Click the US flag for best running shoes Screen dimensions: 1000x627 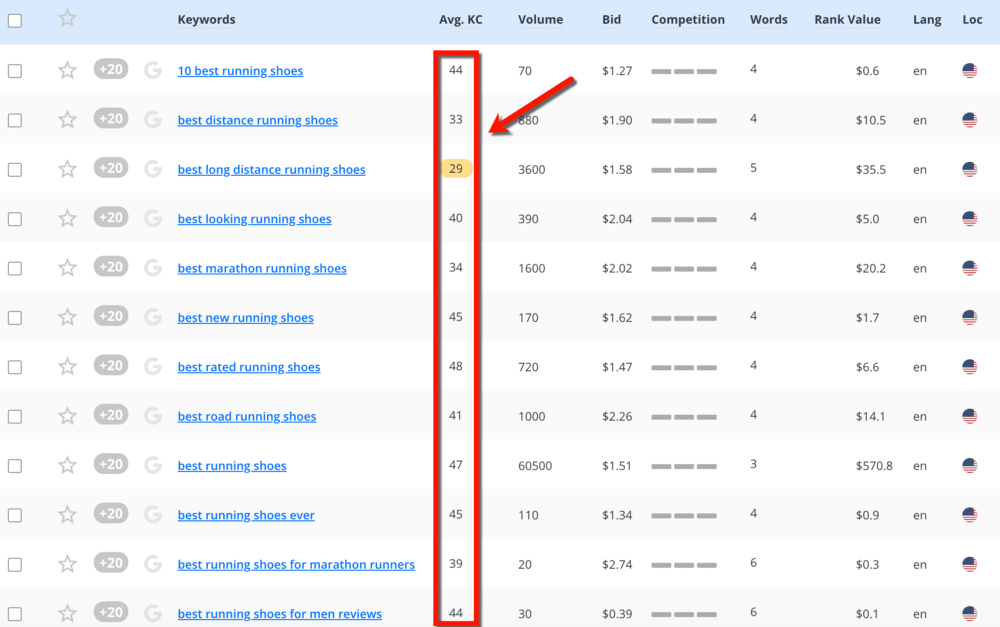[x=970, y=464]
